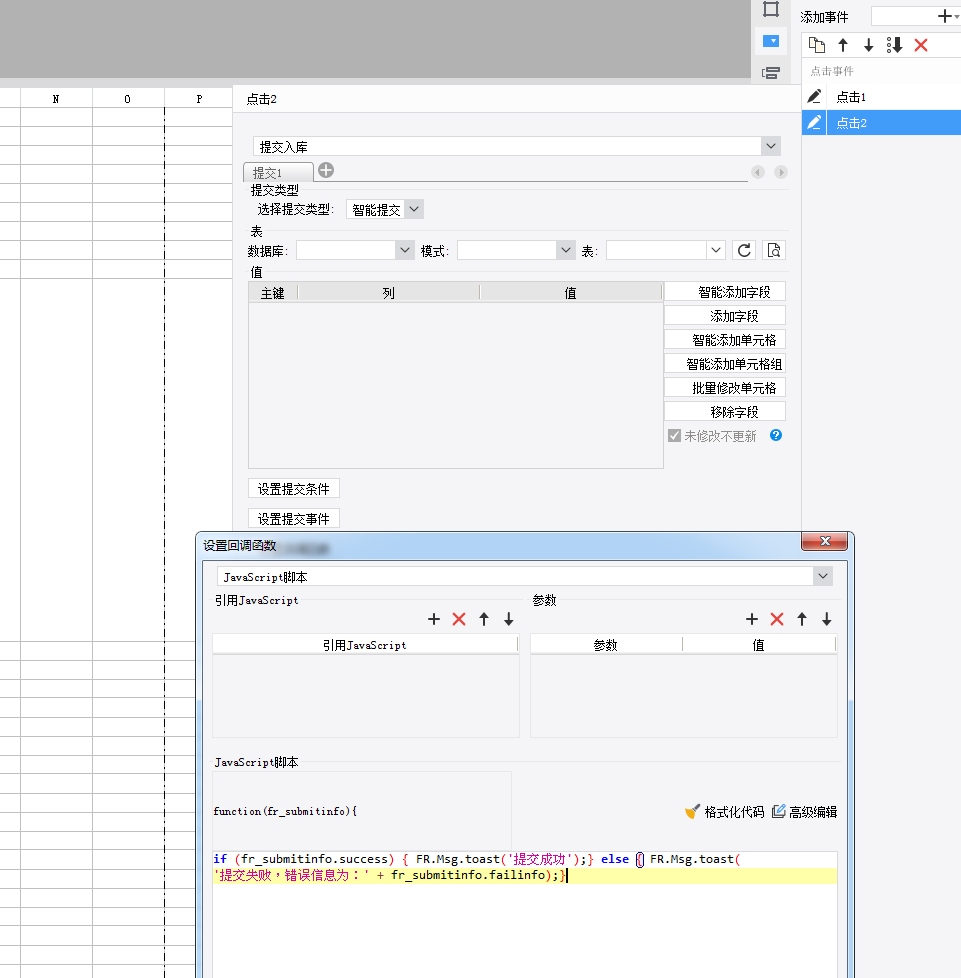The width and height of the screenshot is (961, 978).
Task: Expand the 提交入库 dropdown
Action: (x=771, y=146)
